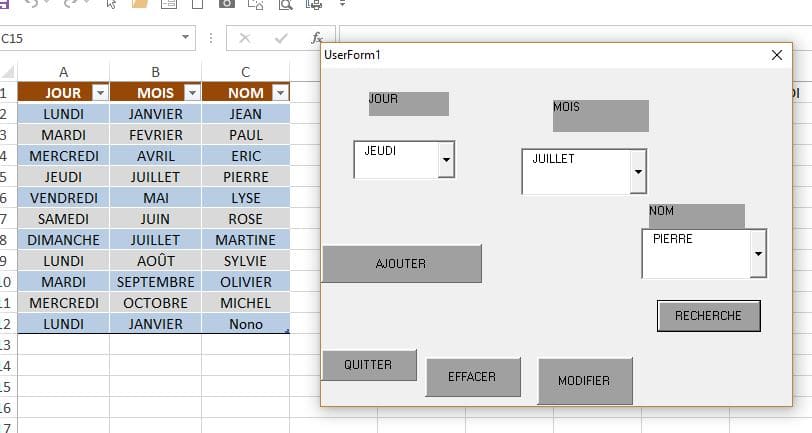Open the MOIS column filter dropdown
Viewport: 812px width, 433px height.
192,93
